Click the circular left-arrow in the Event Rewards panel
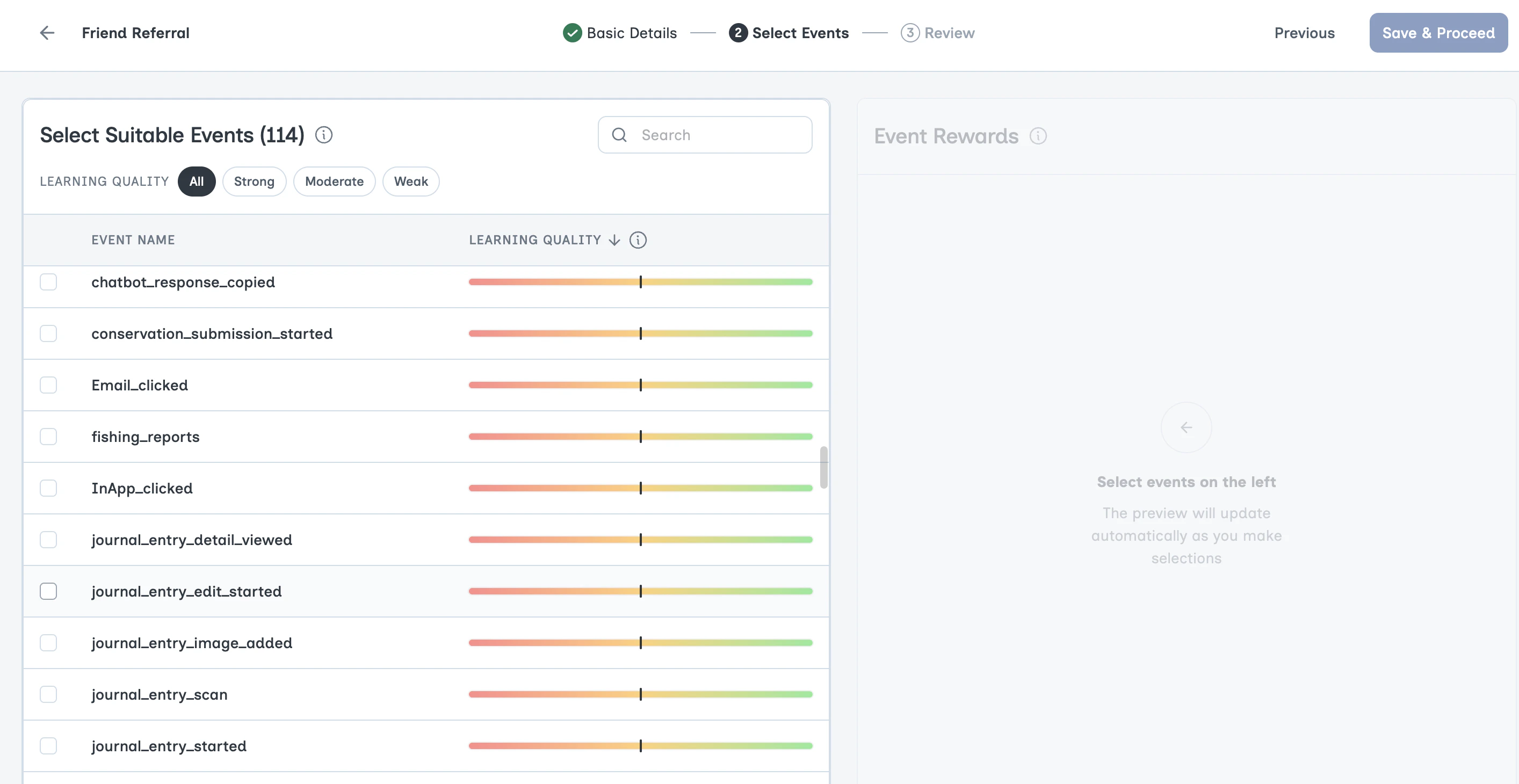1519x784 pixels. point(1186,427)
